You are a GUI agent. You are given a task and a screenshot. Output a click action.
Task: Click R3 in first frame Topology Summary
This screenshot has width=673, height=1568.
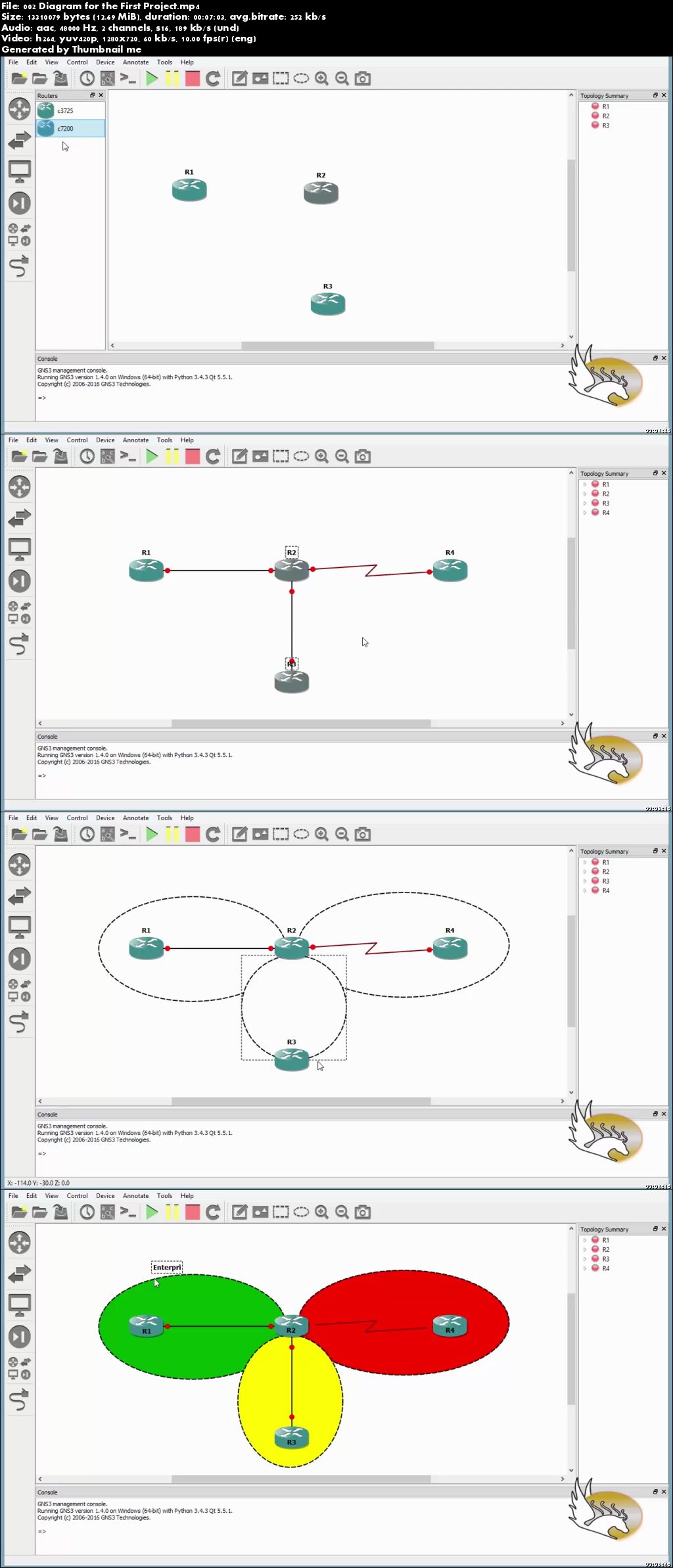tap(605, 125)
